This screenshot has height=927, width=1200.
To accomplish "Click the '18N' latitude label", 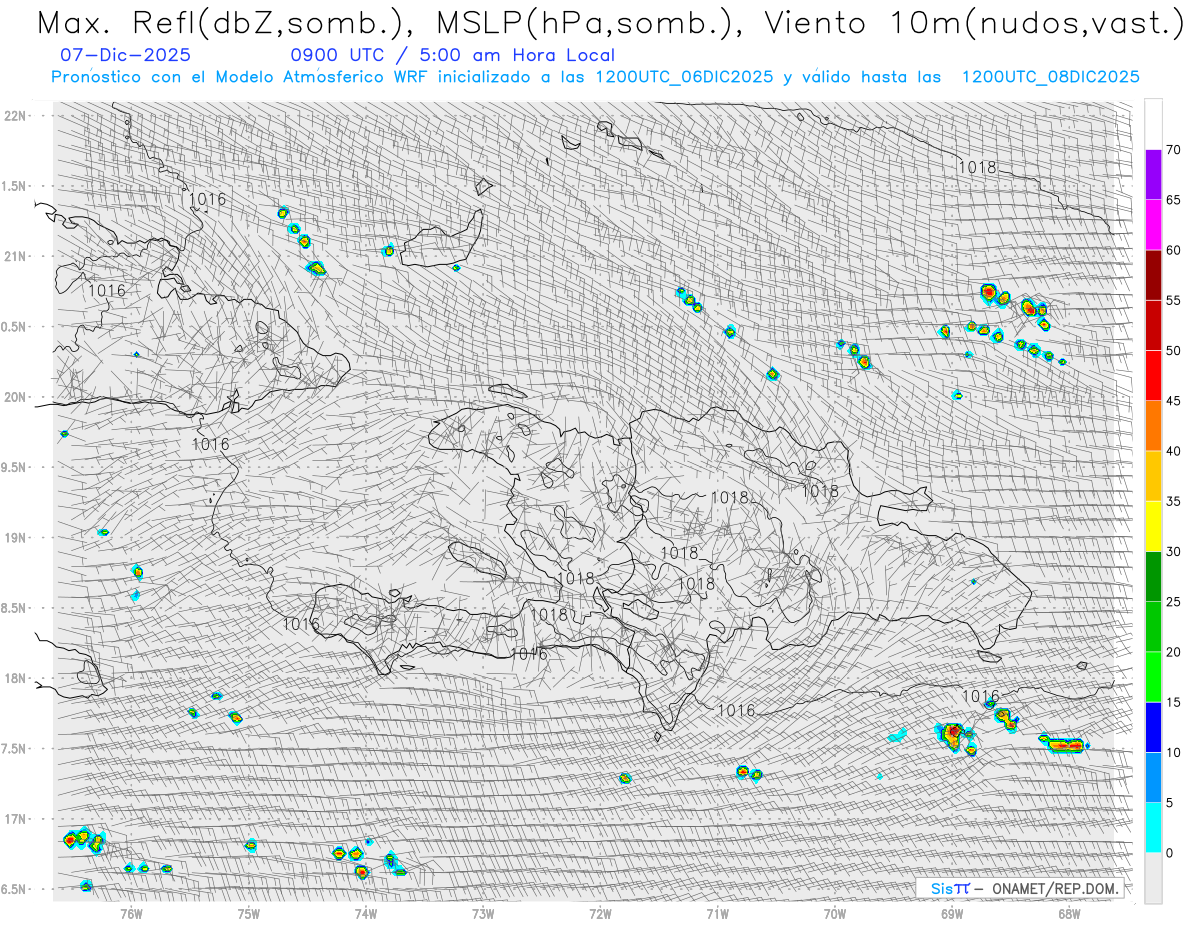I will click(x=16, y=678).
